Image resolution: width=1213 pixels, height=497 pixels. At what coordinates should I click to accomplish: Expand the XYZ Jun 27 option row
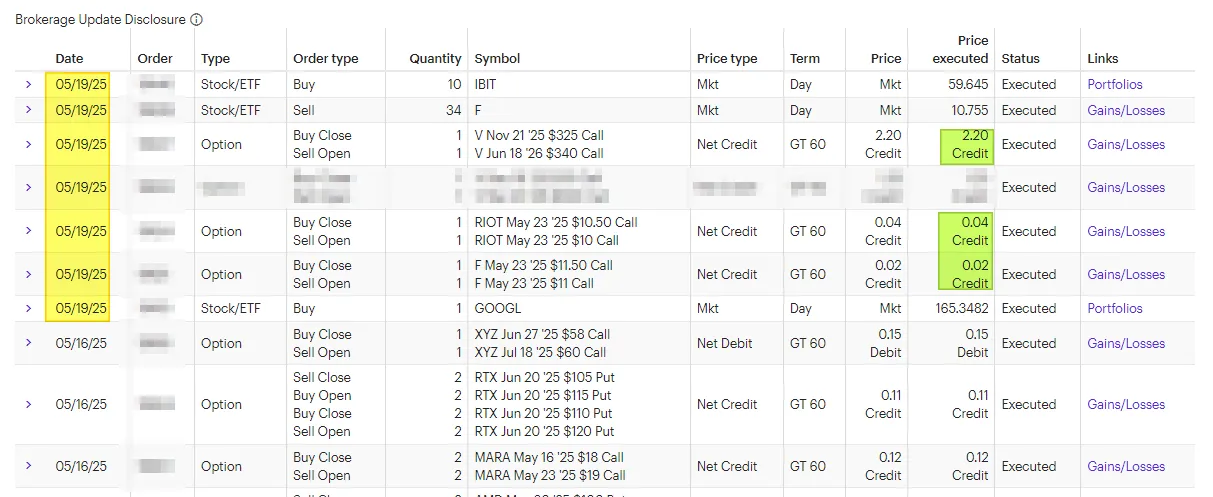pyautogui.click(x=28, y=344)
